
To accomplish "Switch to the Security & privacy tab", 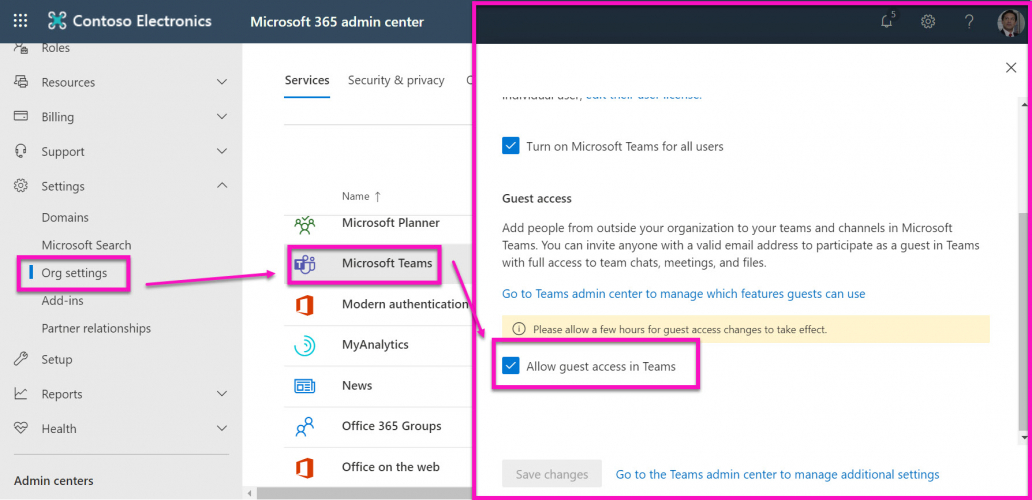I will click(x=396, y=80).
